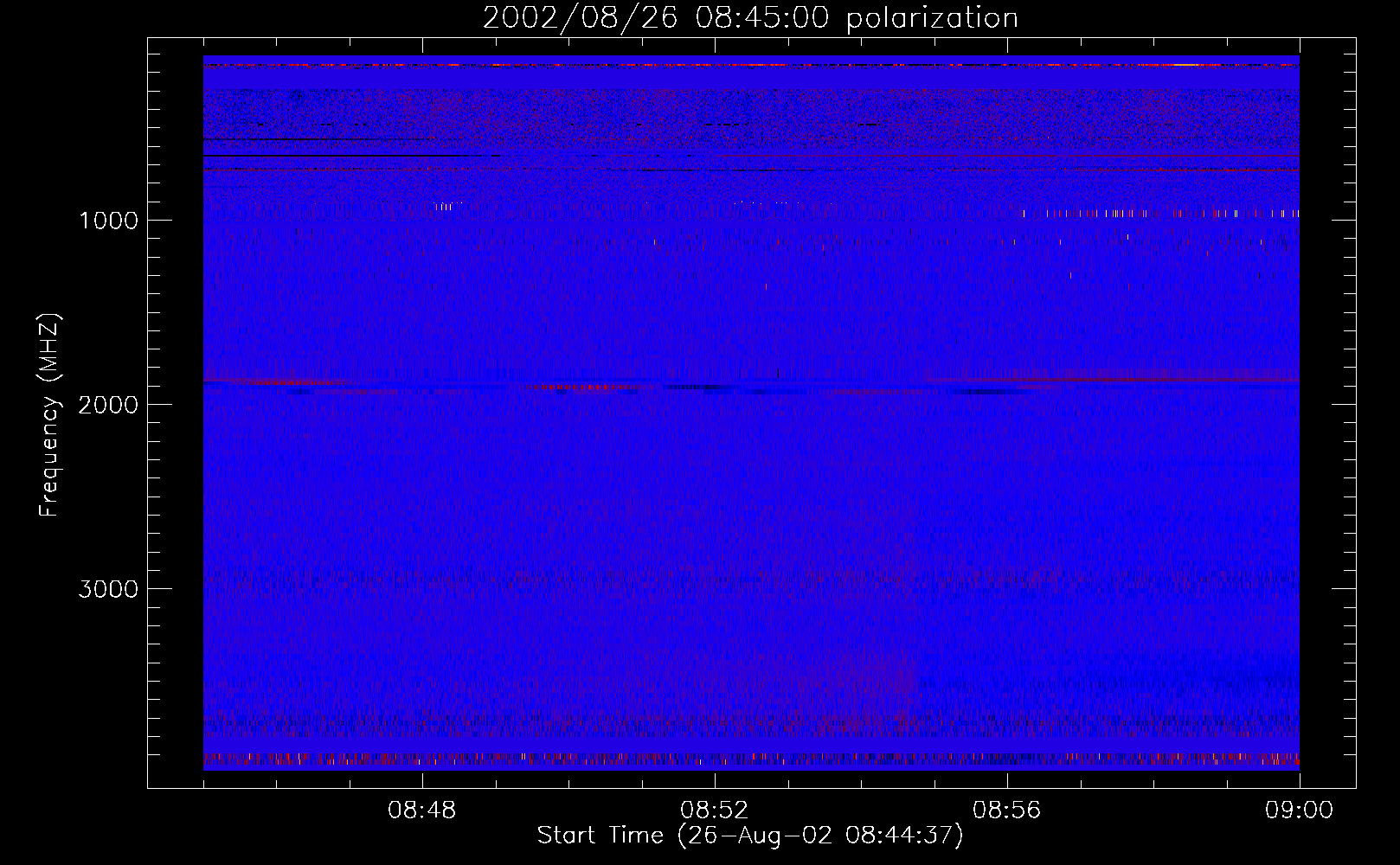Viewport: 1400px width, 865px height.
Task: Click the 09:00 time tick label
Action: (1300, 811)
